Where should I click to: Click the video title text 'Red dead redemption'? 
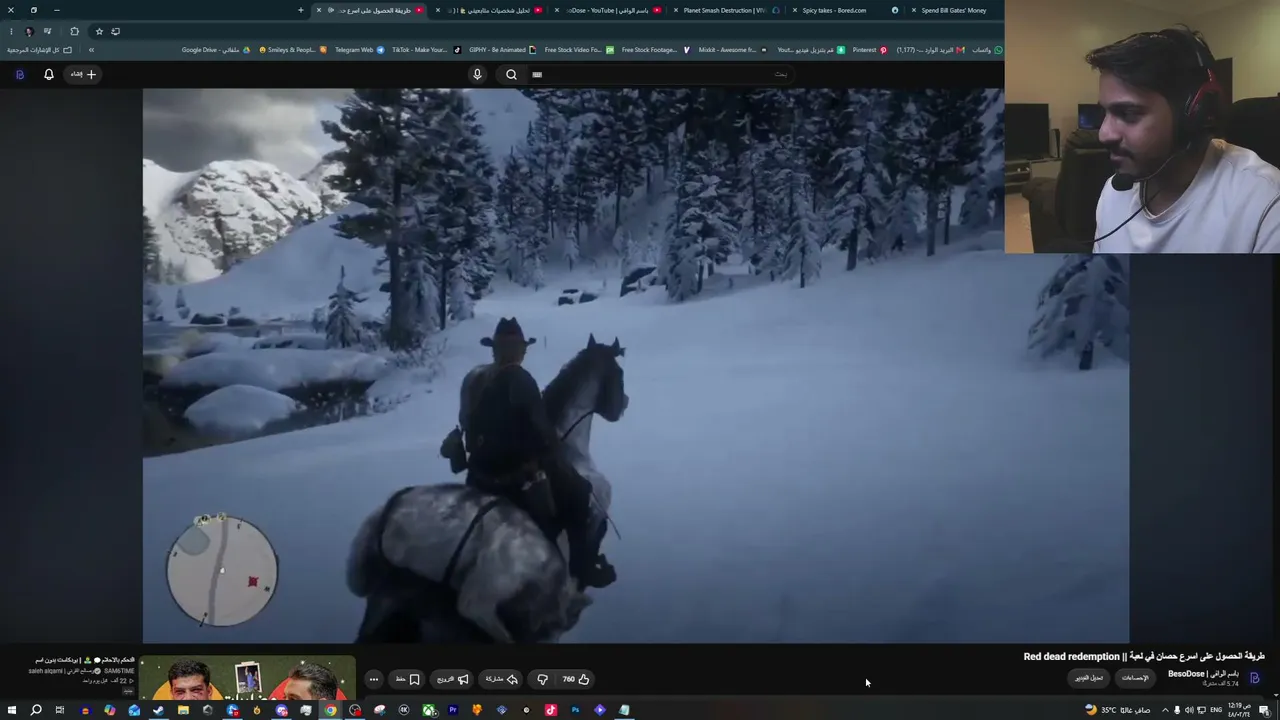tap(1071, 657)
